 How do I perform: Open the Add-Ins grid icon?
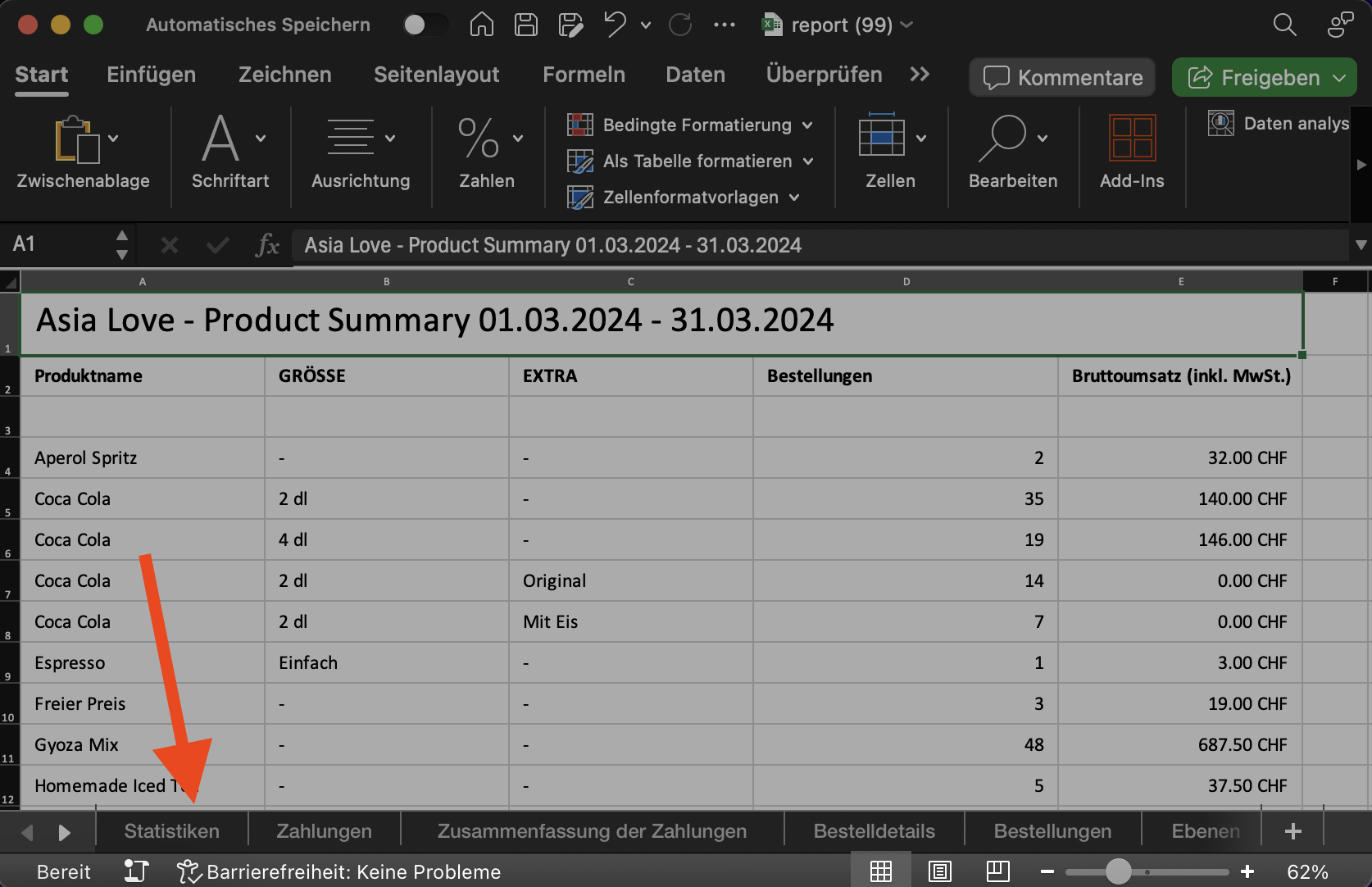tap(1132, 137)
